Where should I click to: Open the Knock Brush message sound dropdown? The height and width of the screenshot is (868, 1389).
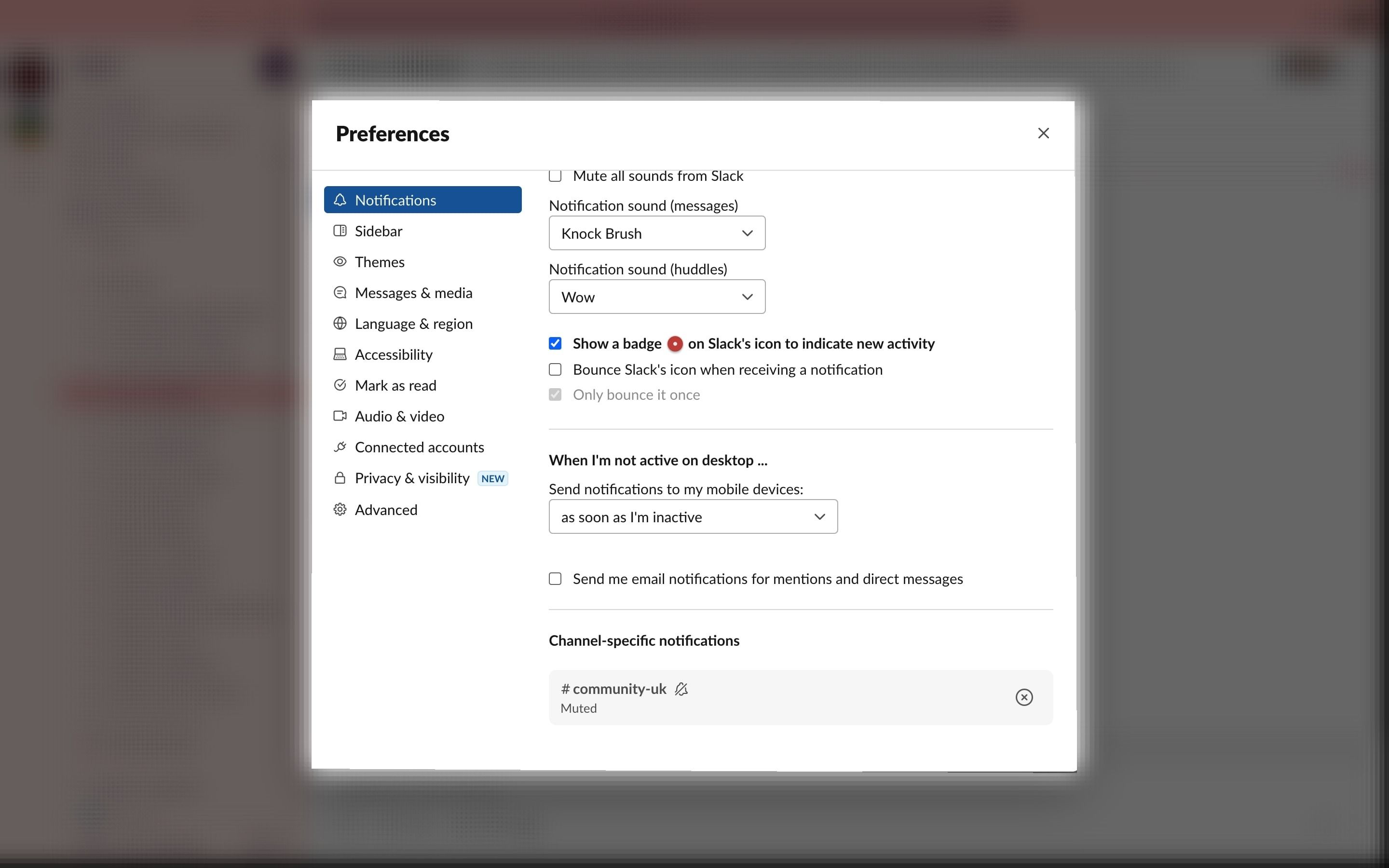click(656, 233)
